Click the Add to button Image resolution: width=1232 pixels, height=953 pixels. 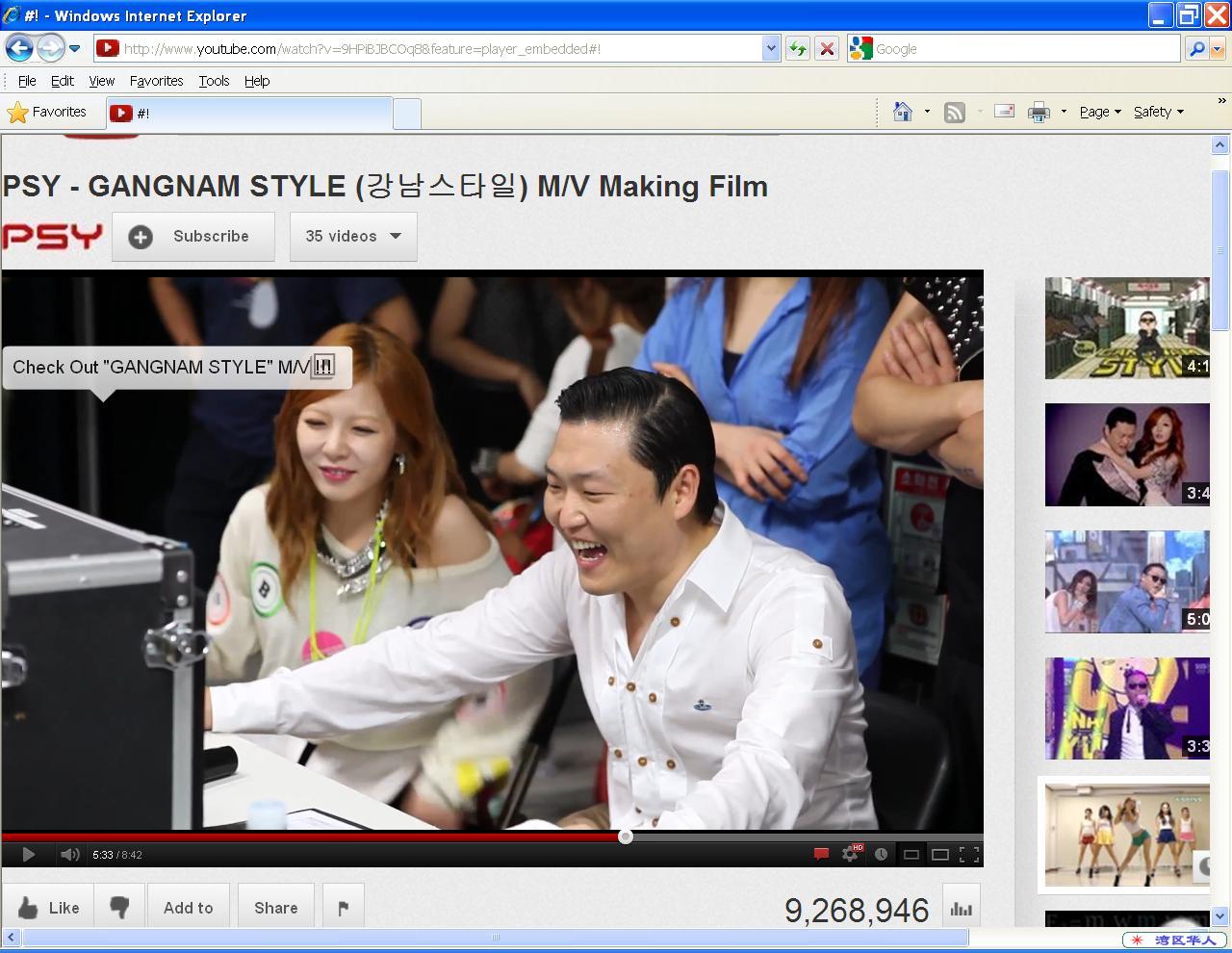(189, 908)
